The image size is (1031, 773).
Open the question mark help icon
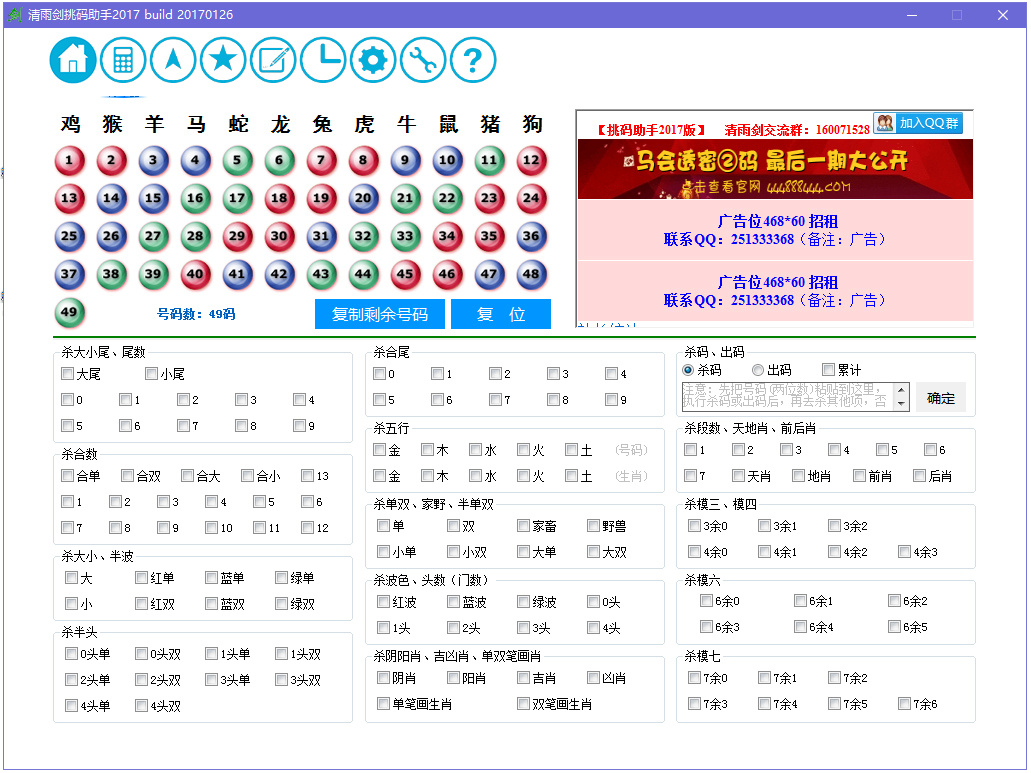point(473,60)
